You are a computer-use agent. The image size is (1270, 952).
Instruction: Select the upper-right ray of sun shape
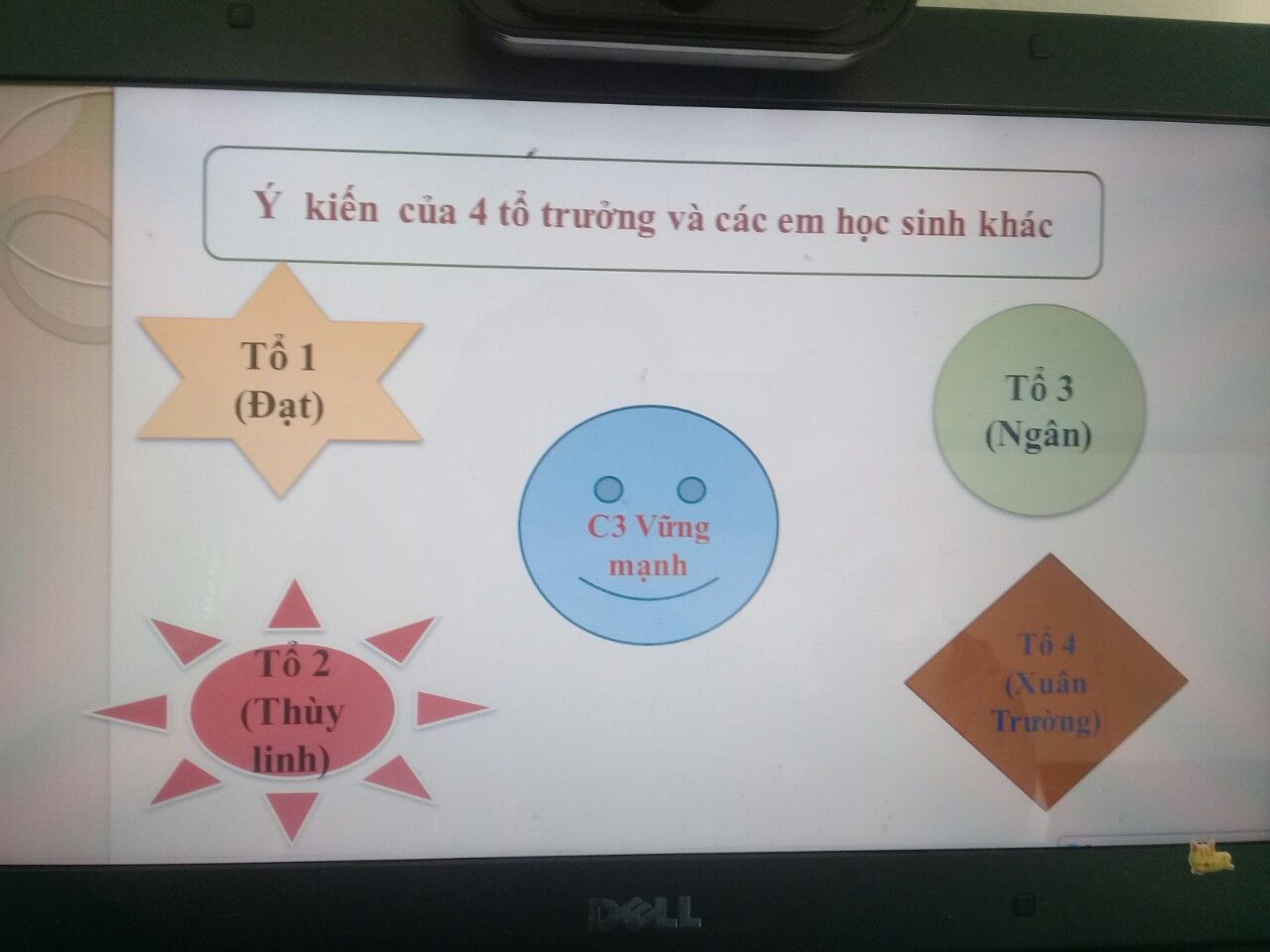(x=404, y=639)
